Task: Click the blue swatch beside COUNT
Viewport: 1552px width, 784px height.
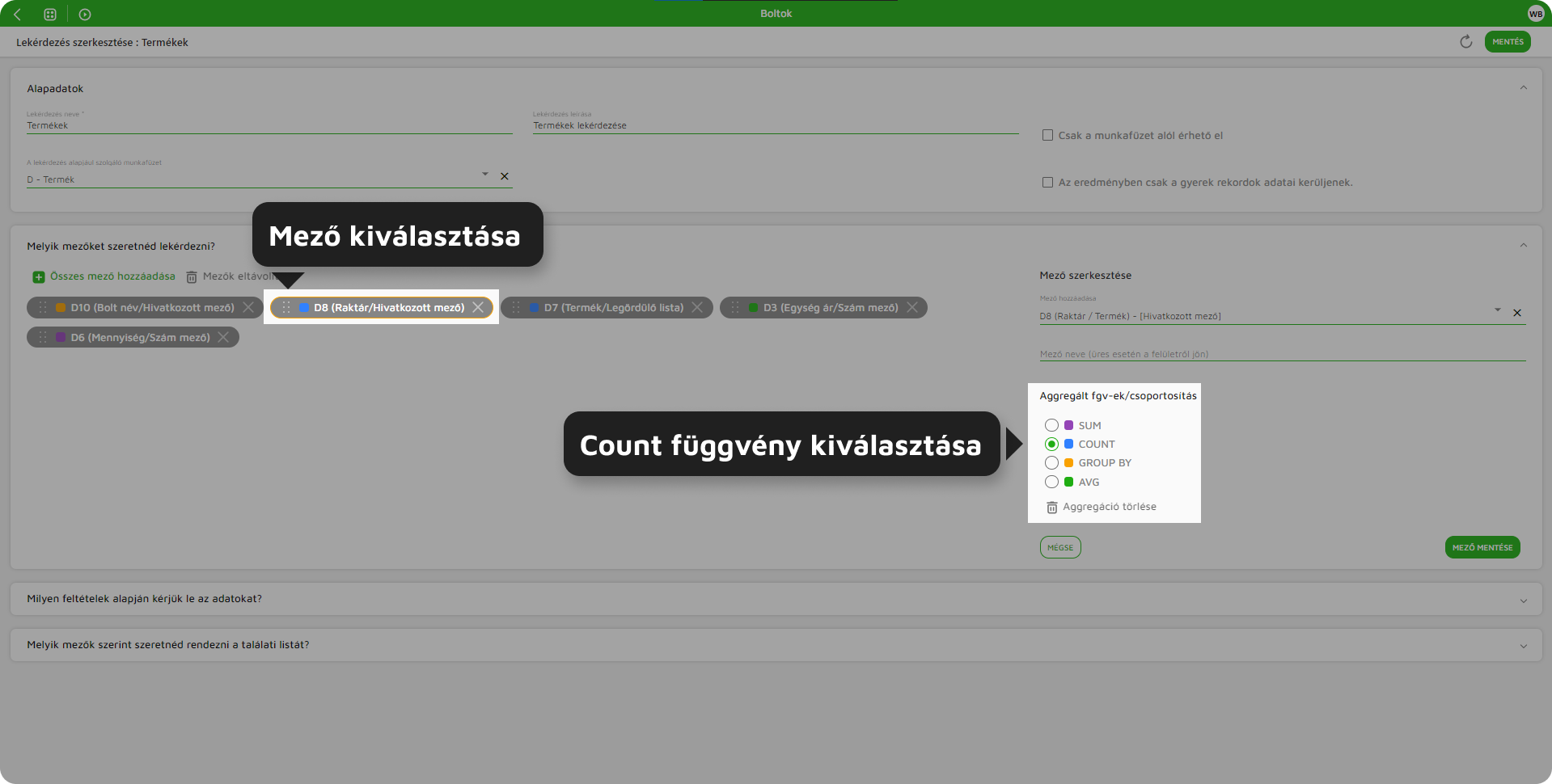Action: pyautogui.click(x=1068, y=444)
